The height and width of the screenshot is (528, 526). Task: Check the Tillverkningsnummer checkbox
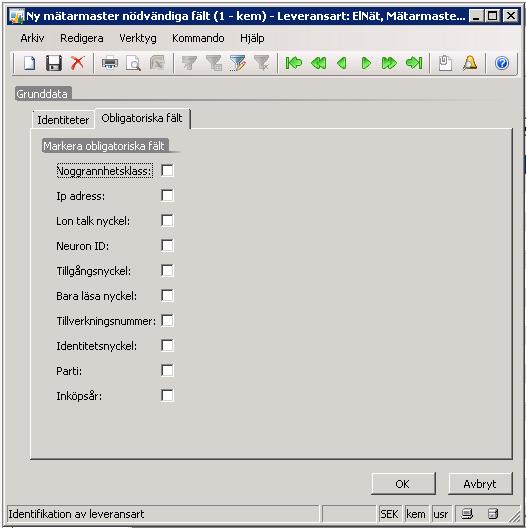(167, 321)
